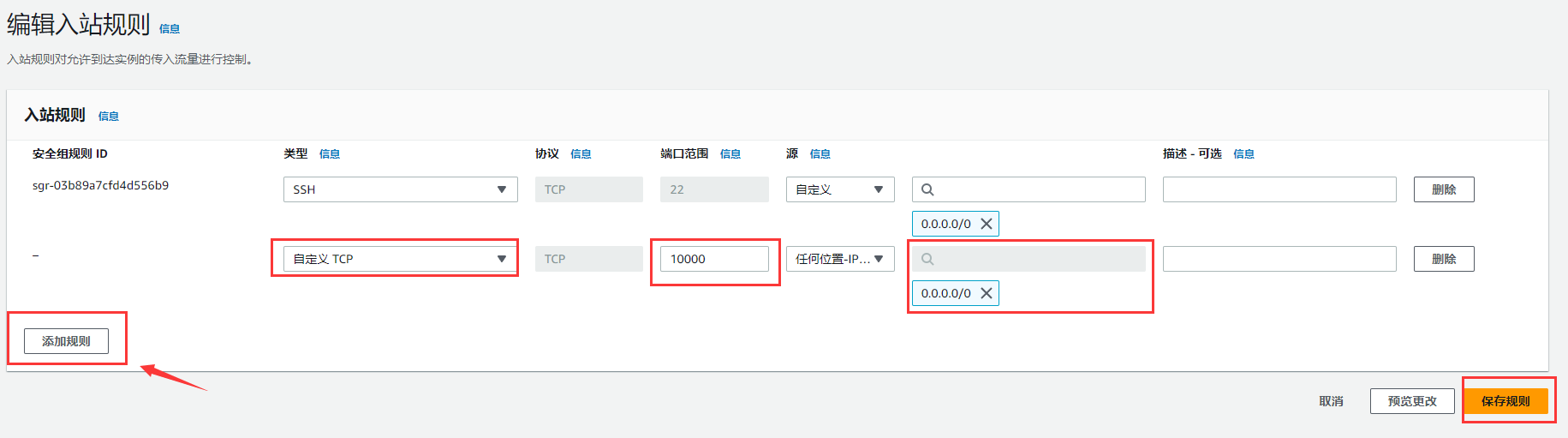Open the 自定义 TCP type dropdown
This screenshot has height=438, width=1568.
tap(401, 259)
